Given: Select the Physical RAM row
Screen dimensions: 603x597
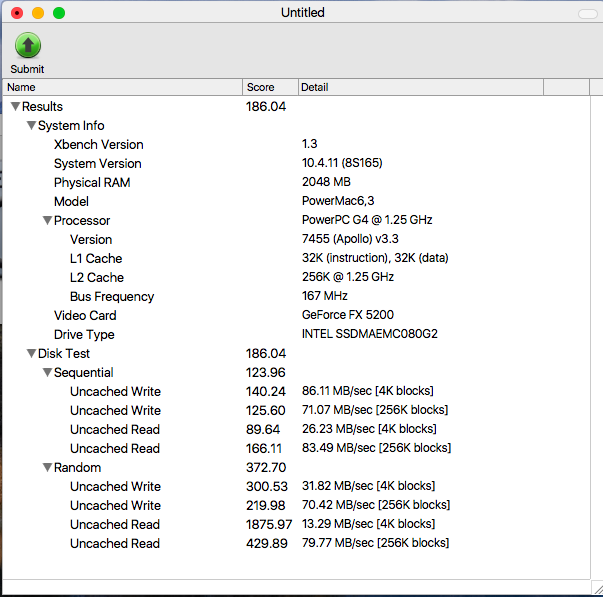Looking at the screenshot, I should [296, 182].
